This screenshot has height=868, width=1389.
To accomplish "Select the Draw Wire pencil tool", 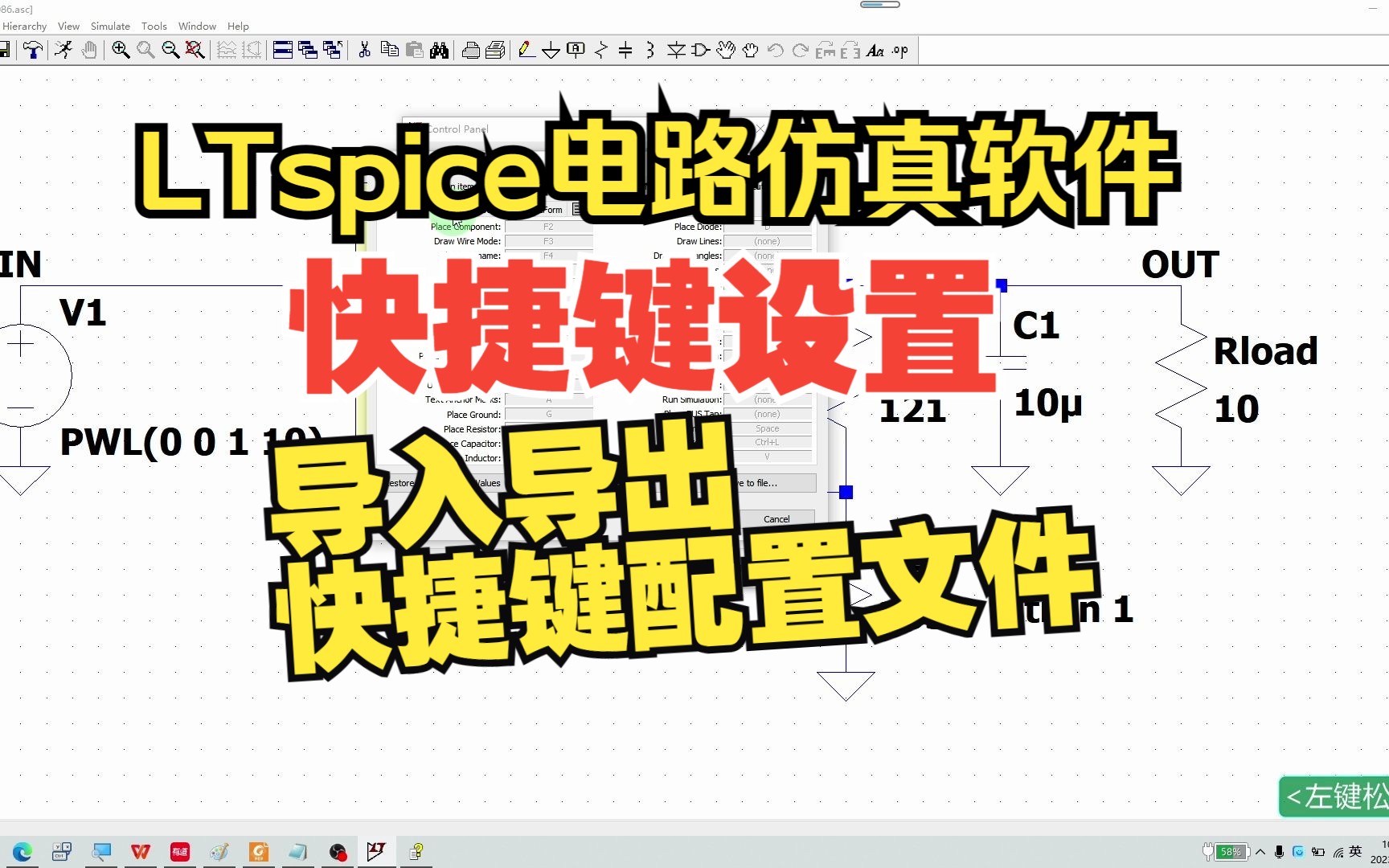I will point(527,51).
